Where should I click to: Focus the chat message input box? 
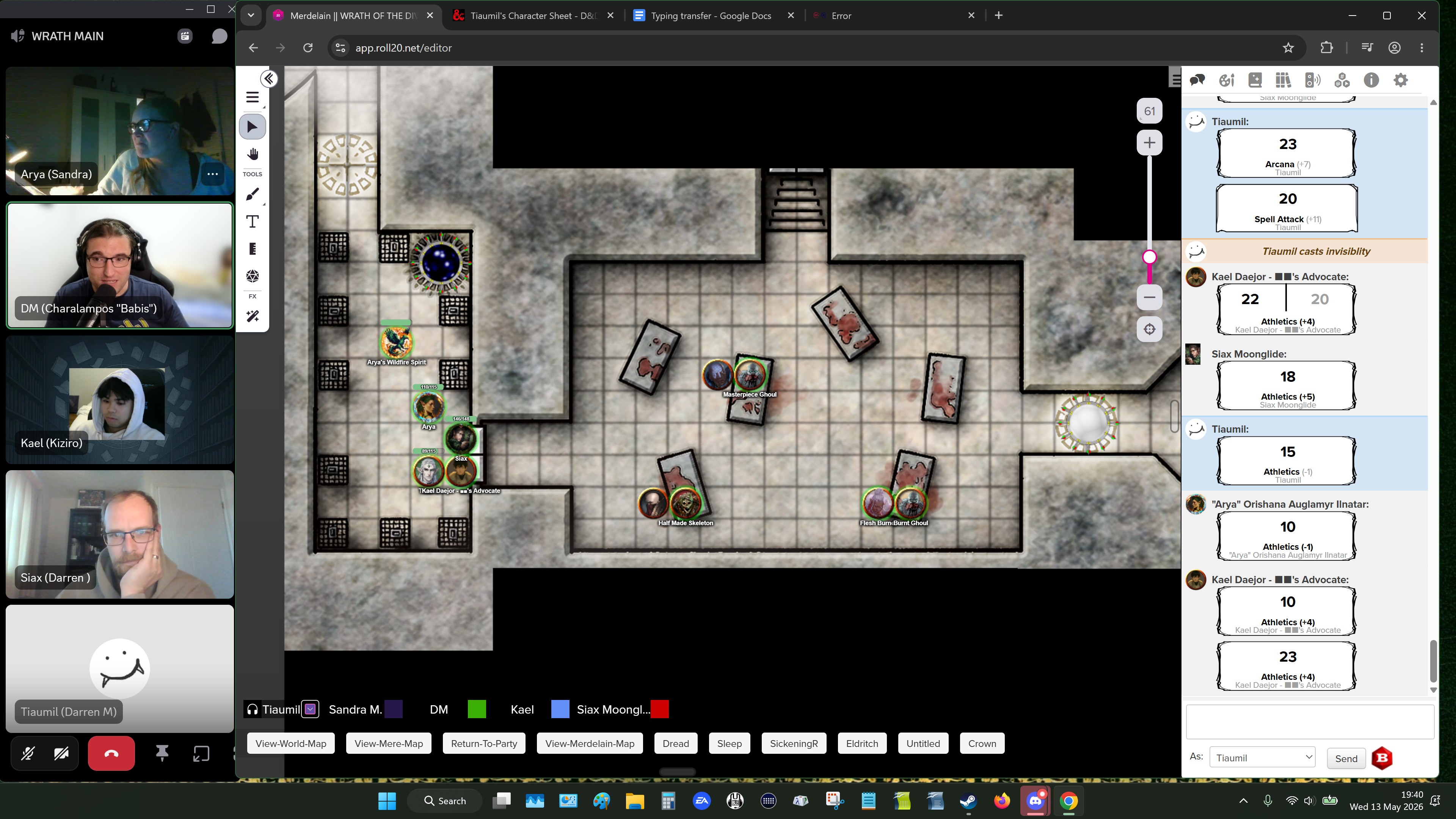point(1310,722)
